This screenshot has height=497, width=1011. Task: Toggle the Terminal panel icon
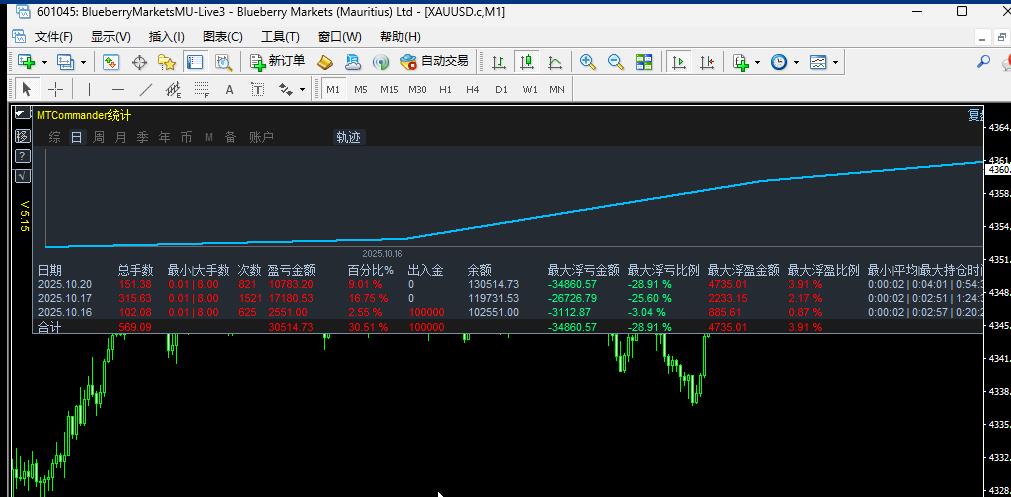point(195,62)
